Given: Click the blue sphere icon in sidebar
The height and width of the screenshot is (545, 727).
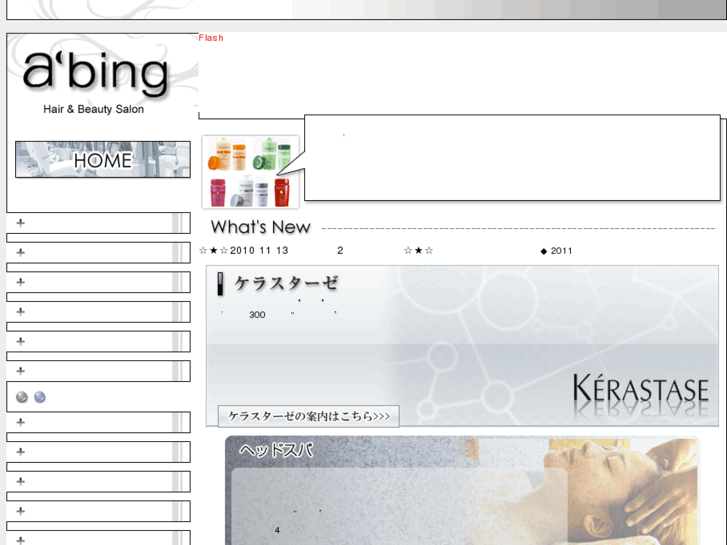Looking at the screenshot, I should 40,397.
